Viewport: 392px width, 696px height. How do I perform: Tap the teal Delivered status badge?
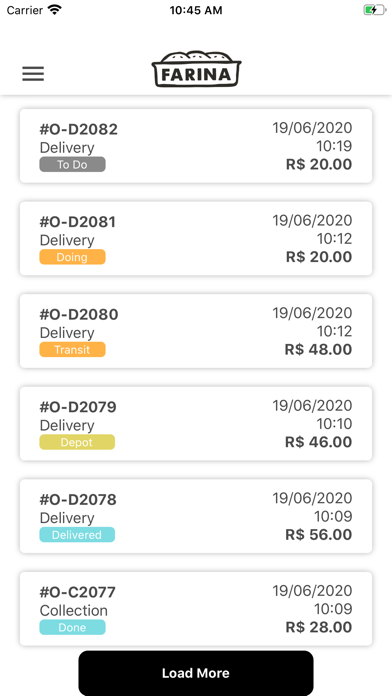tap(77, 535)
